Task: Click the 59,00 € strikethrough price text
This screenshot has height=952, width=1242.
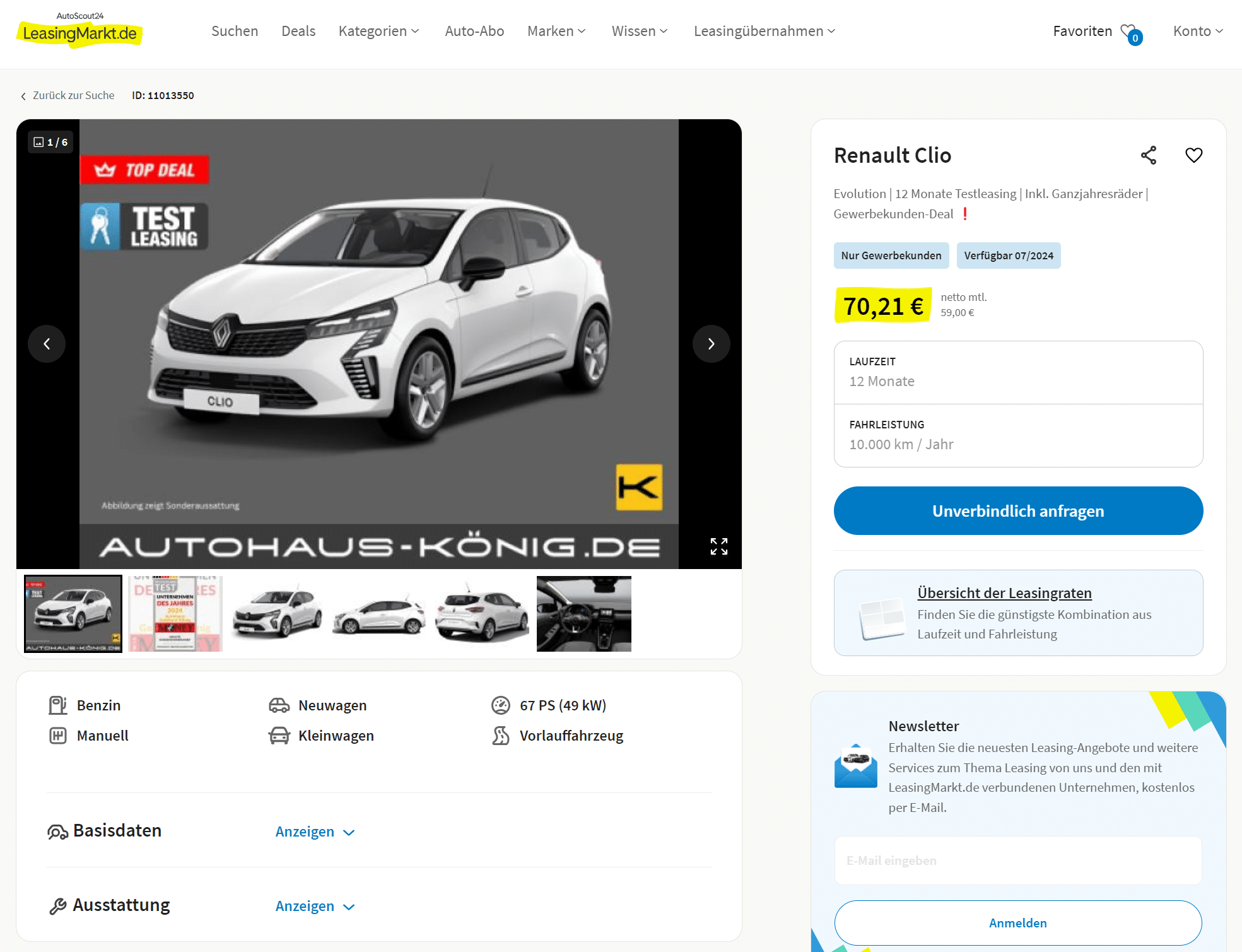Action: coord(958,312)
